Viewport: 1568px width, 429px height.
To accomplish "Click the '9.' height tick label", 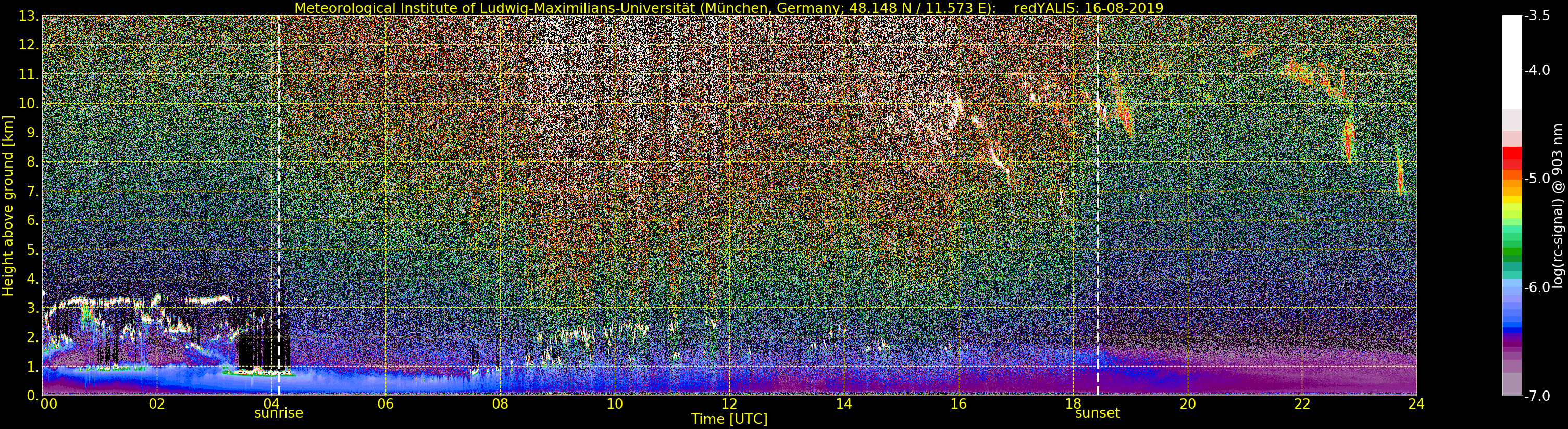I will coord(32,133).
